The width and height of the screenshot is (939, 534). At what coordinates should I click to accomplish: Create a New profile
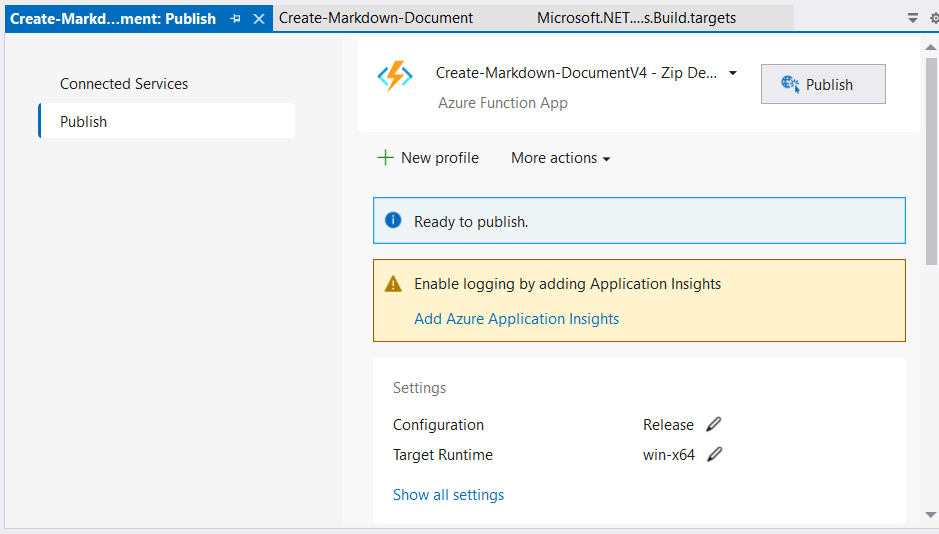tap(428, 158)
